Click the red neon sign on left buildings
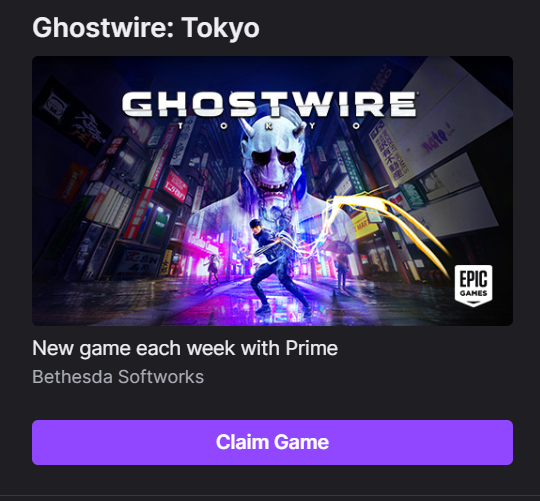This screenshot has height=501, width=540. pyautogui.click(x=175, y=186)
